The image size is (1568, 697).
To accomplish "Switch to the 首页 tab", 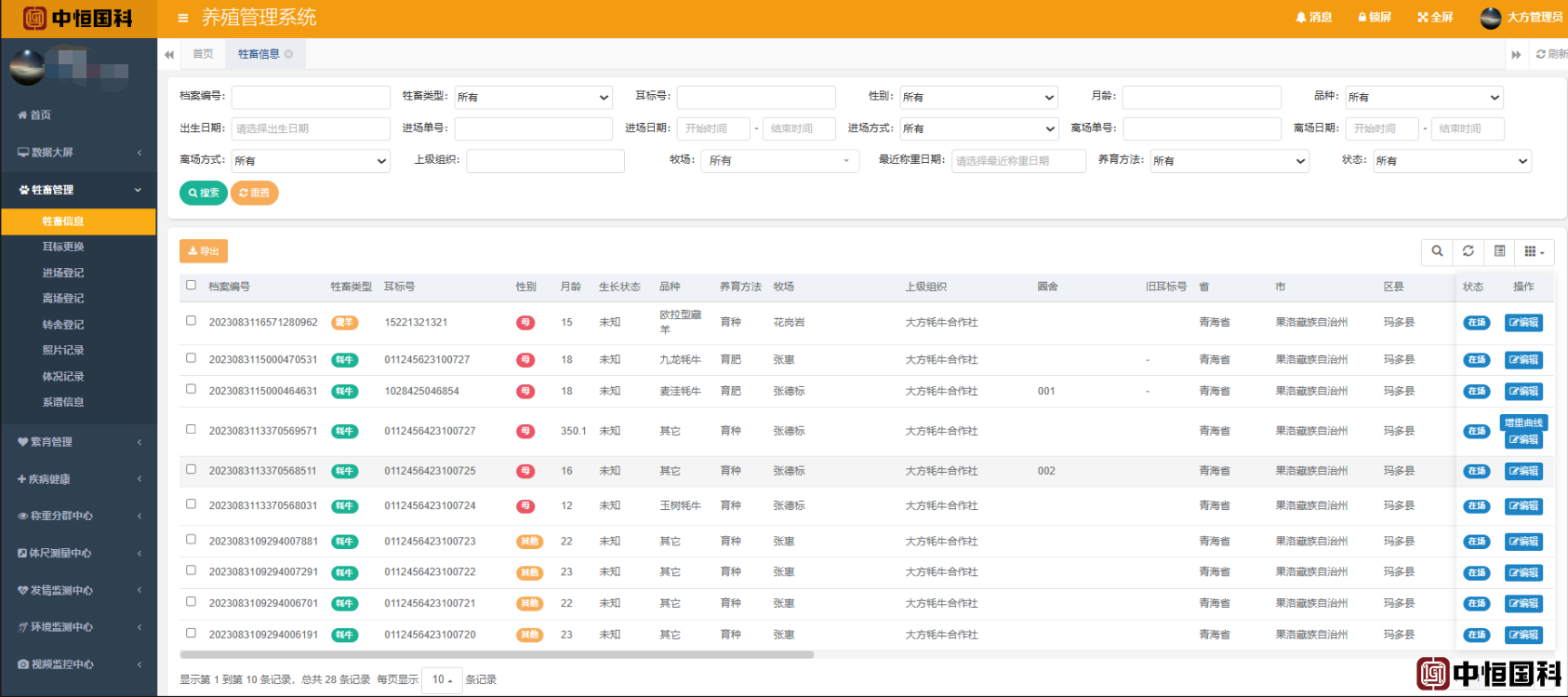I will click(x=203, y=54).
